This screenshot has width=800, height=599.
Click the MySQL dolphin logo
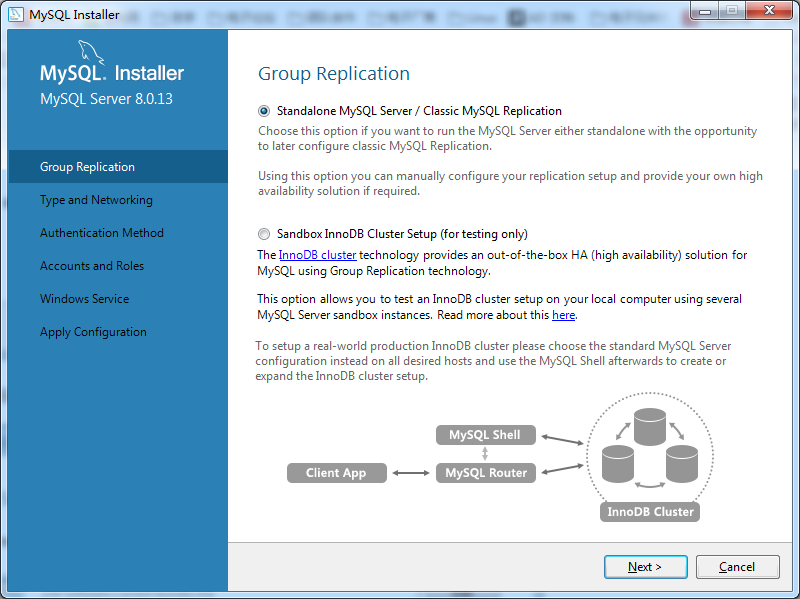point(91,53)
